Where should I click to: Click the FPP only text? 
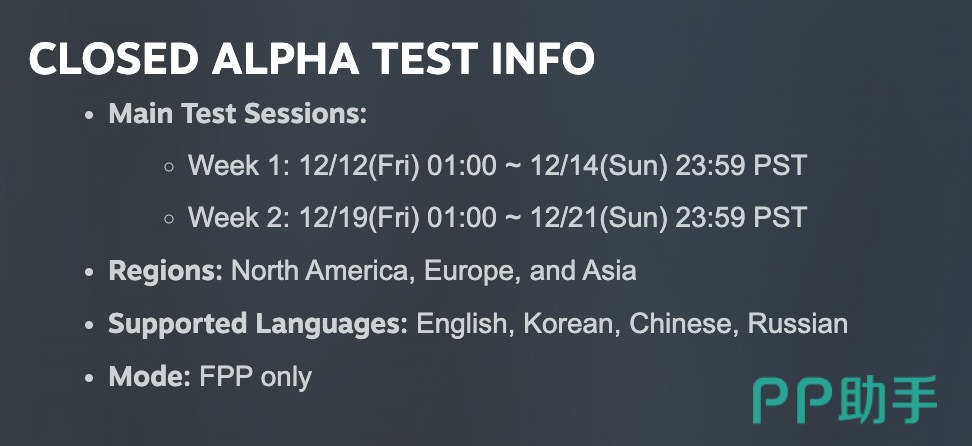[256, 377]
